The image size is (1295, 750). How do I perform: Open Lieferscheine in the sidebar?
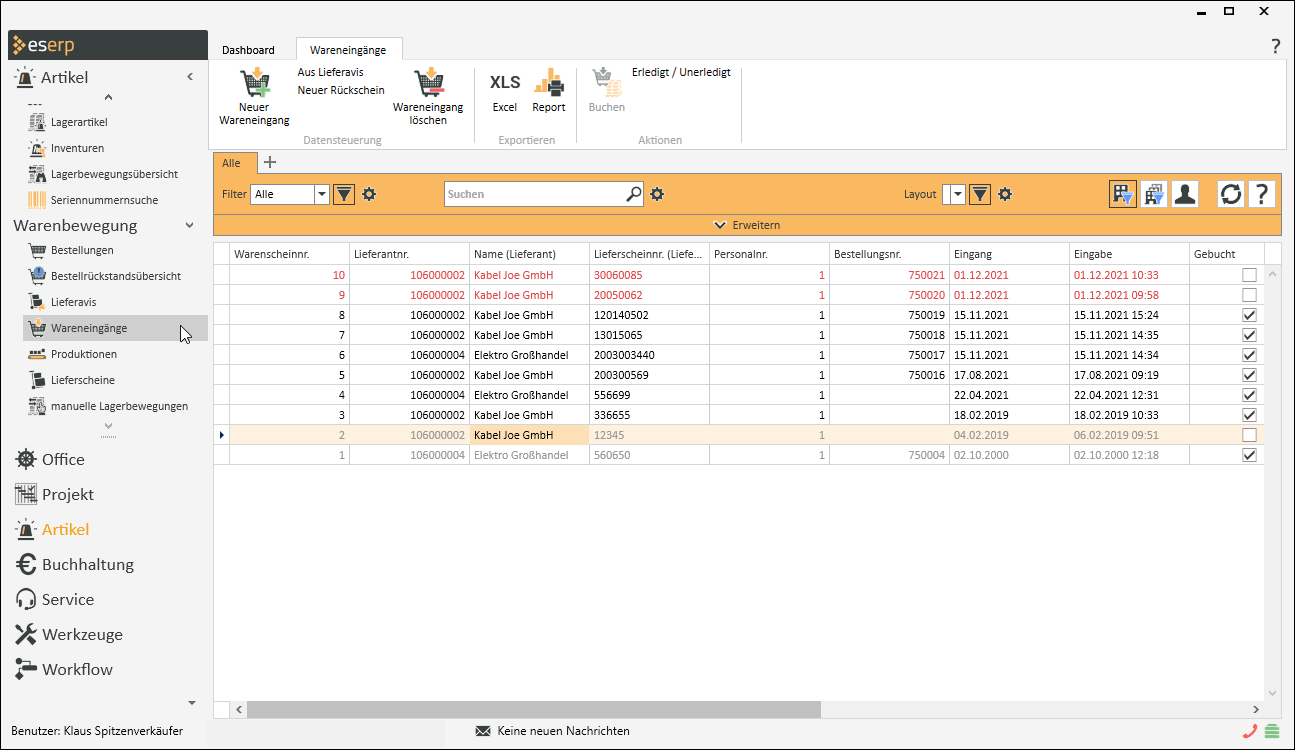click(x=82, y=380)
